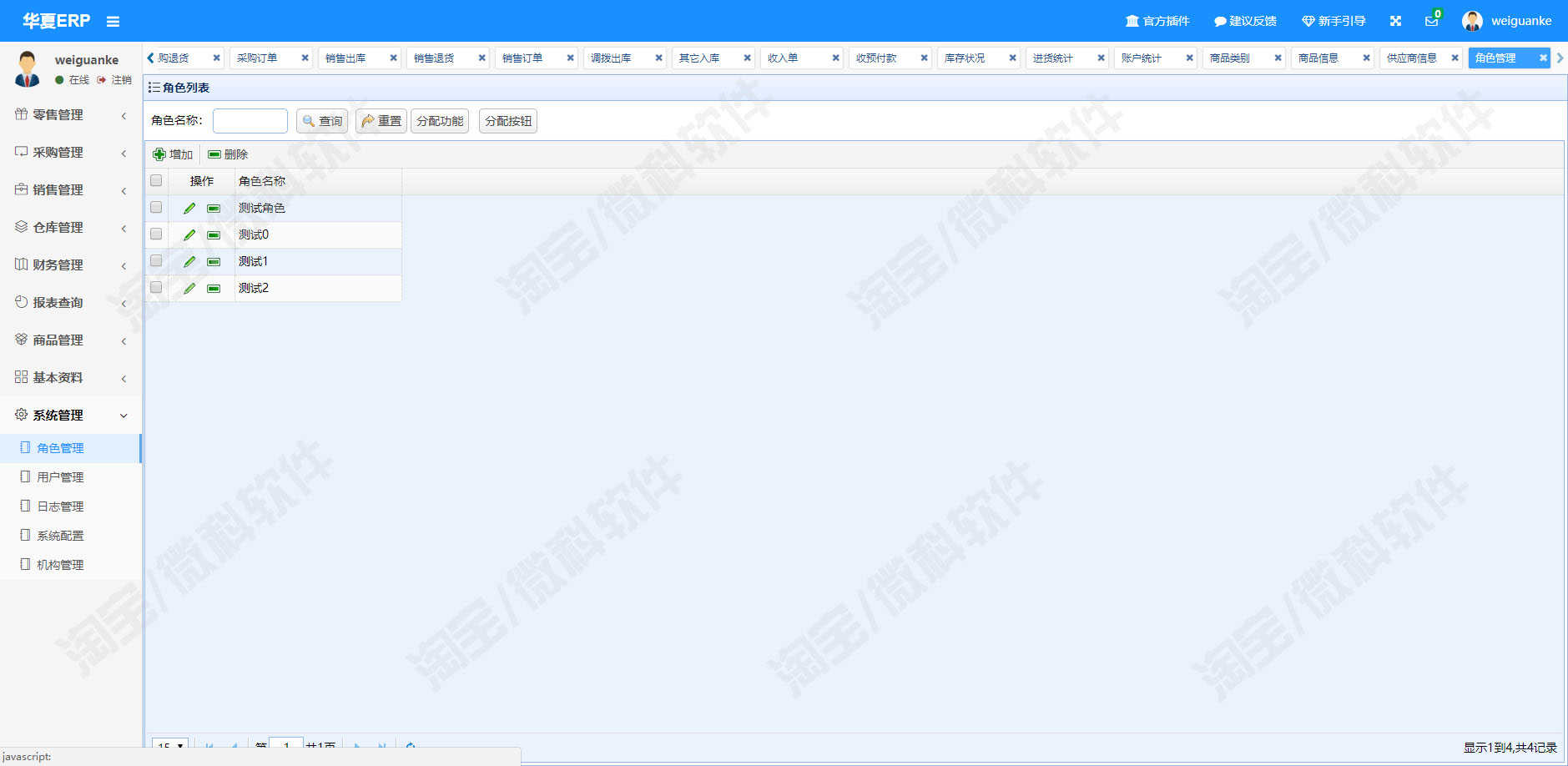
Task: Expand the 报表查询 menu
Action: click(71, 302)
